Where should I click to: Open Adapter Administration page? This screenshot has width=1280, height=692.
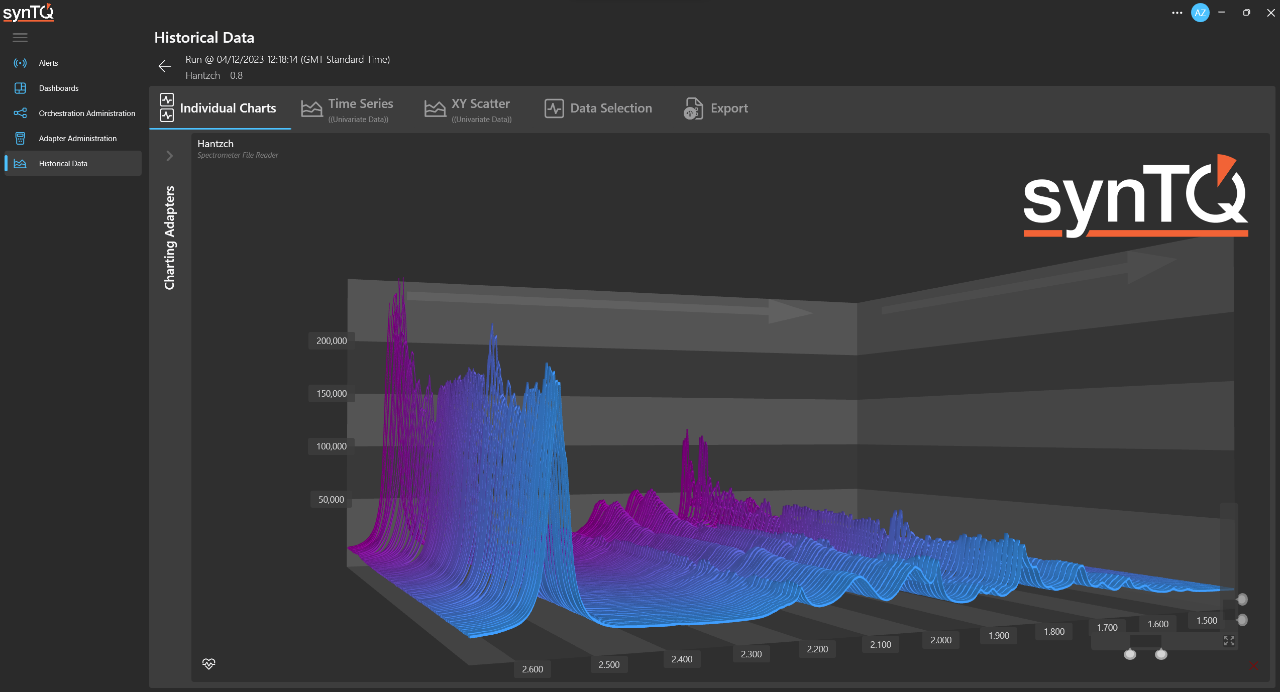77,138
